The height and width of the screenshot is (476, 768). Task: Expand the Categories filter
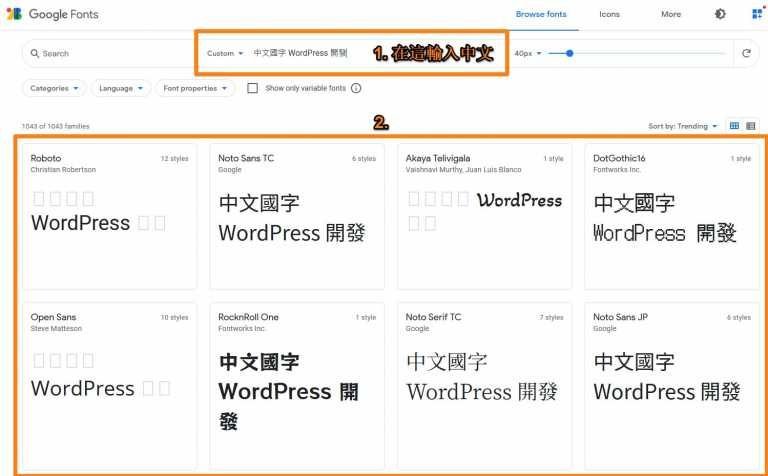pyautogui.click(x=54, y=88)
